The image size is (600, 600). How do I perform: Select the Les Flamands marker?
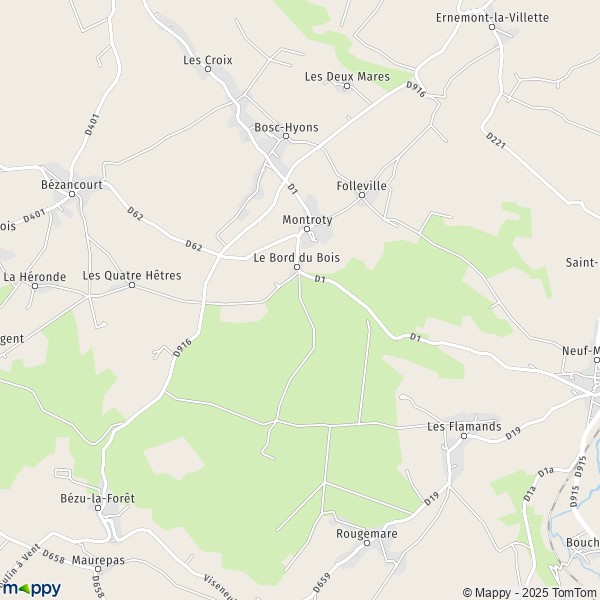[464, 436]
